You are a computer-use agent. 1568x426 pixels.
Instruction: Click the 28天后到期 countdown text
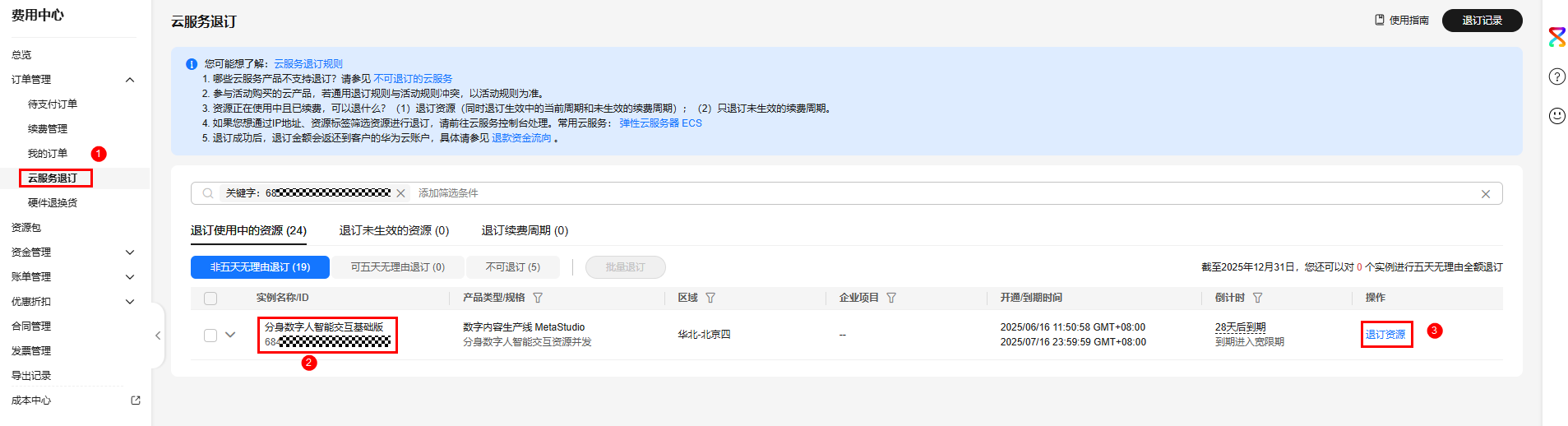1240,327
